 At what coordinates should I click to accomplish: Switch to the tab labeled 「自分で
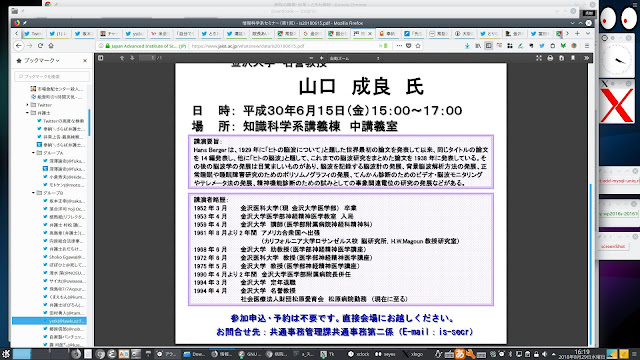[x=185, y=33]
